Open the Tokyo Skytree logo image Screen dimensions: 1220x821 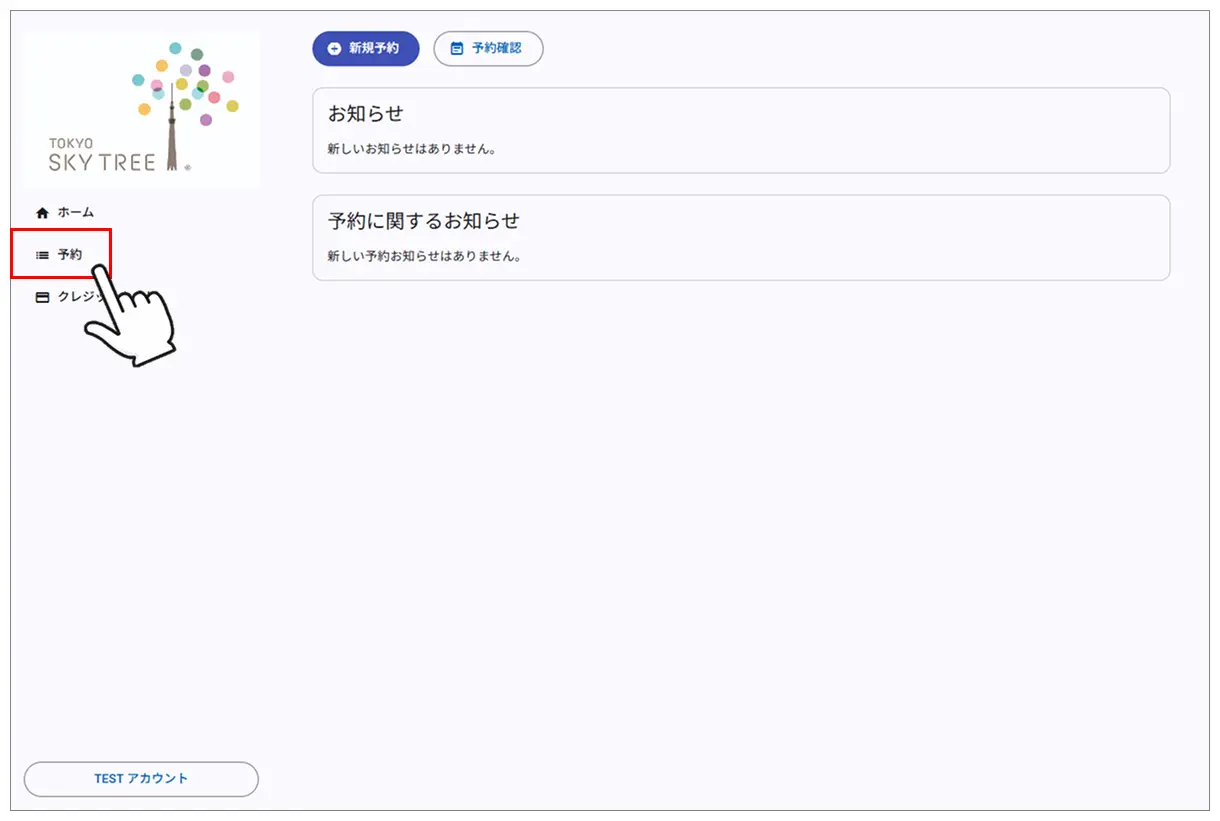point(140,108)
